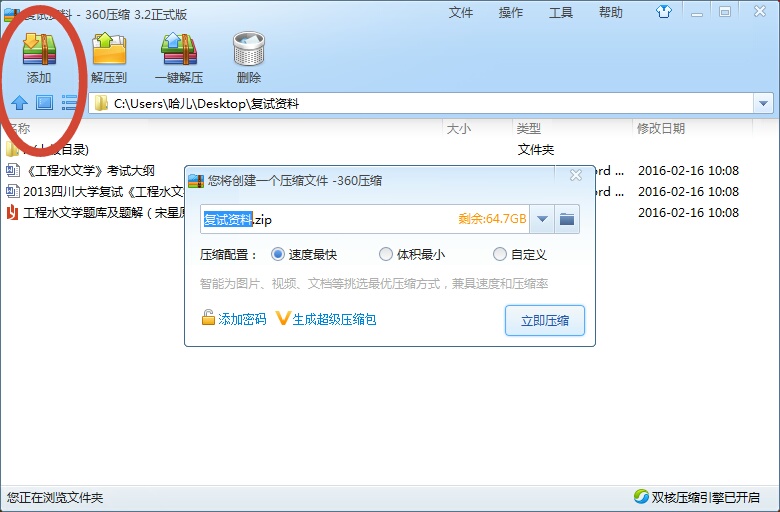Select 自定义 compression option
Screen dimensions: 780x512
pos(499,254)
